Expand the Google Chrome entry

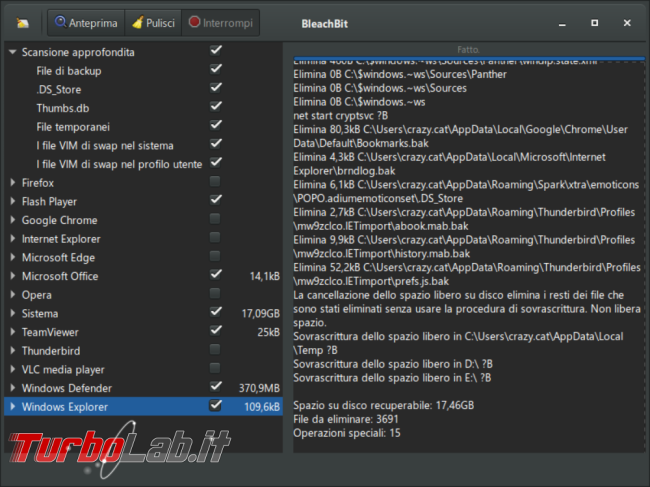[12, 220]
